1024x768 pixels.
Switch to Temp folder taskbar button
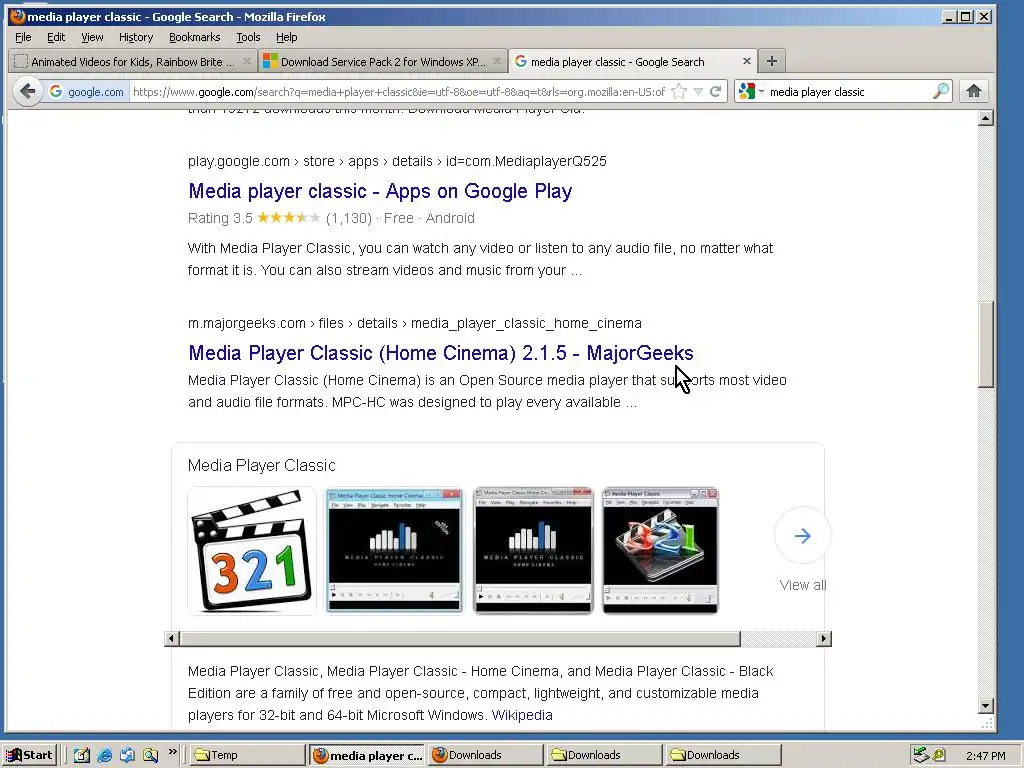click(248, 755)
